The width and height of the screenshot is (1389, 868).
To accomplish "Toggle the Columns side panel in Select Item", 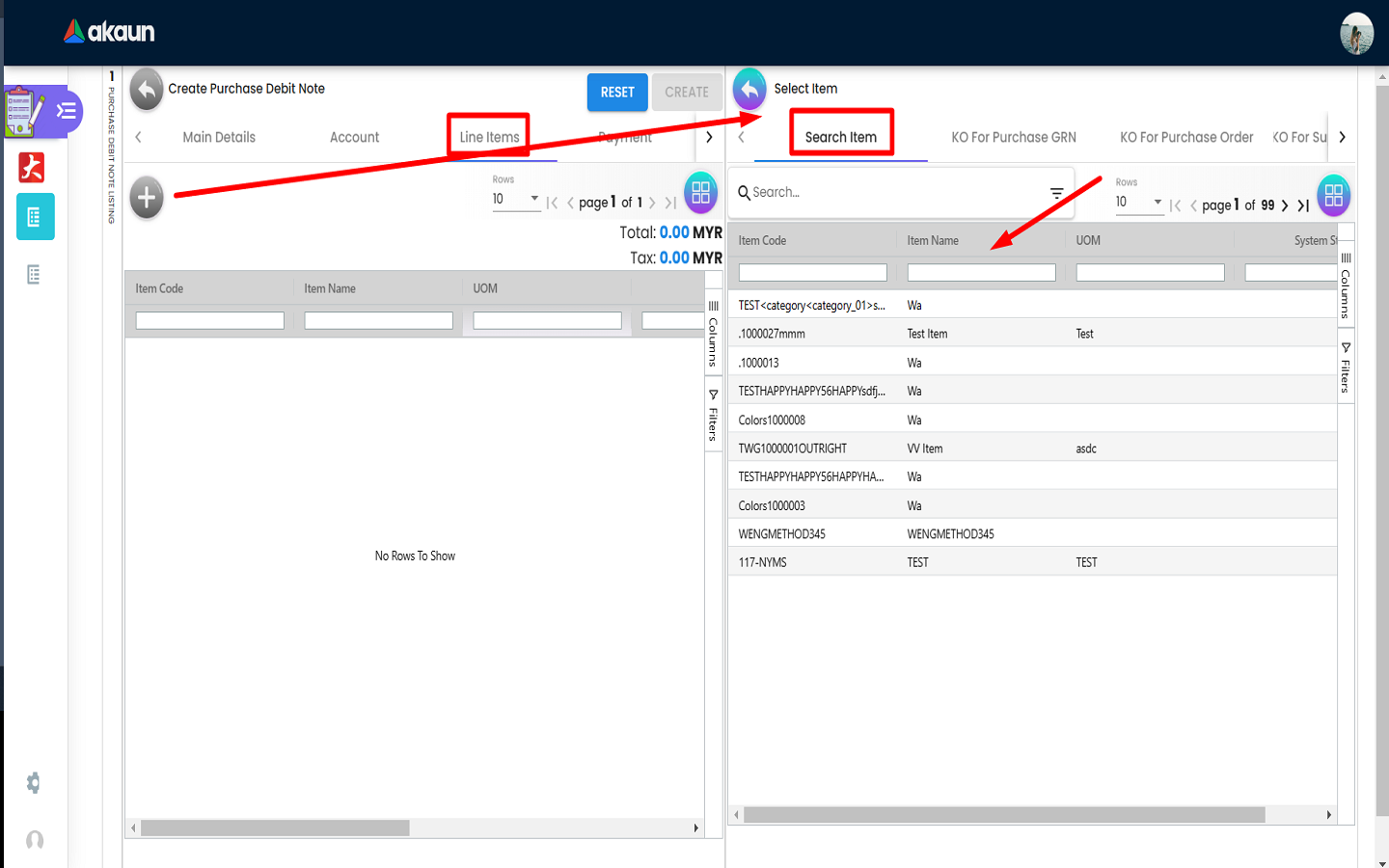I will pyautogui.click(x=1346, y=285).
